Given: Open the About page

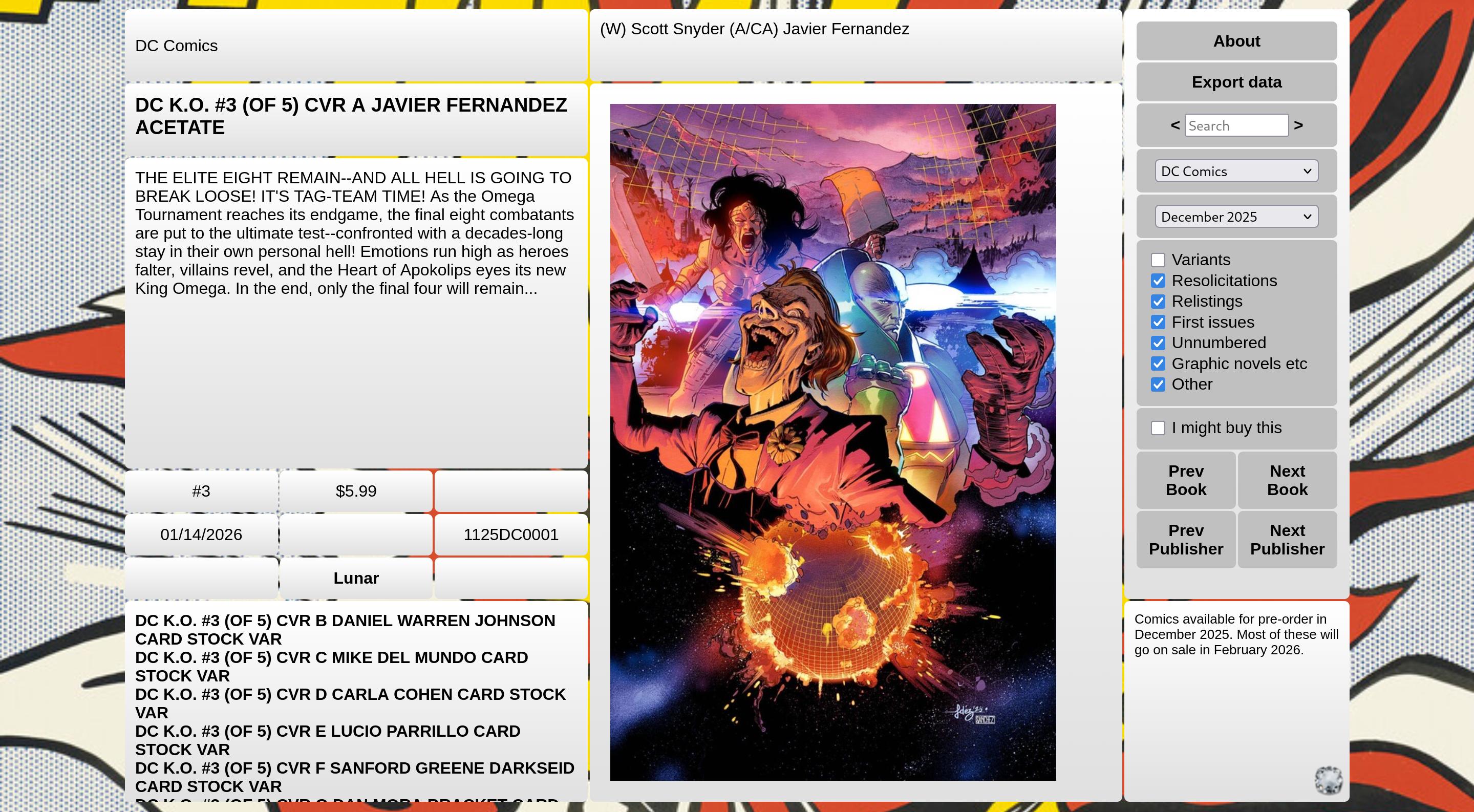Looking at the screenshot, I should point(1236,41).
